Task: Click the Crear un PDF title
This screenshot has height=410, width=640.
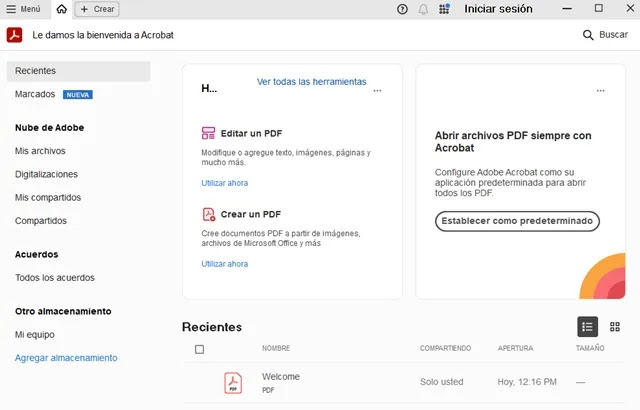Action: (x=251, y=214)
